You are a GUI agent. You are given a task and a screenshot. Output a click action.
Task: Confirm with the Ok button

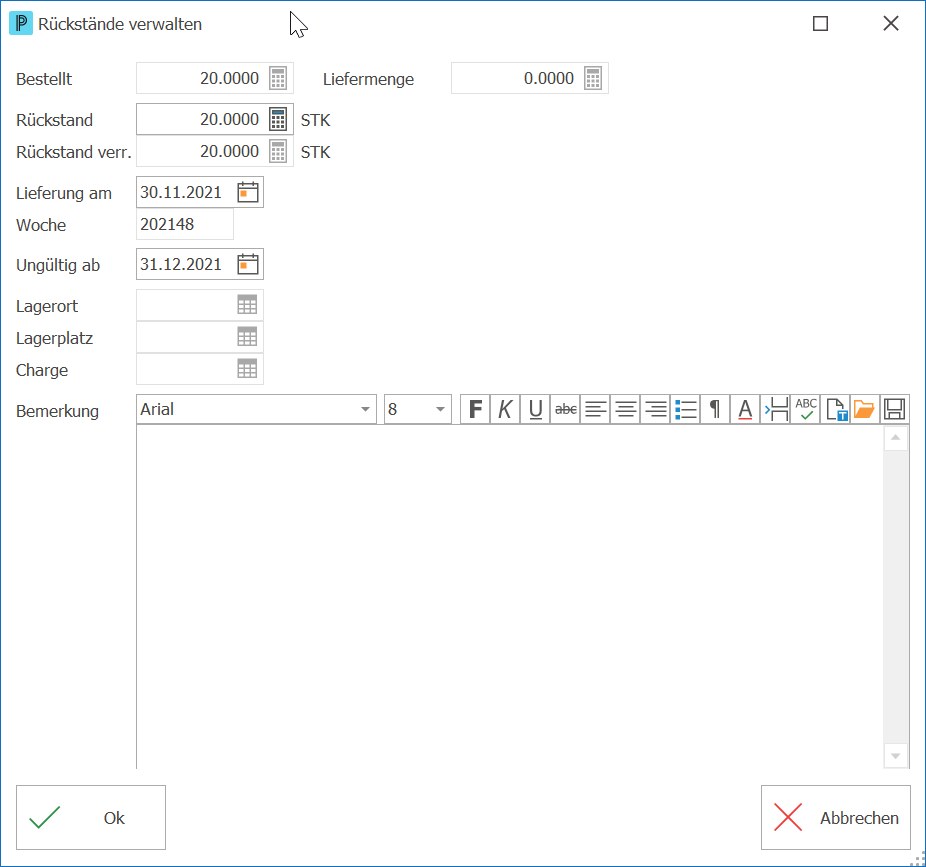pos(91,817)
